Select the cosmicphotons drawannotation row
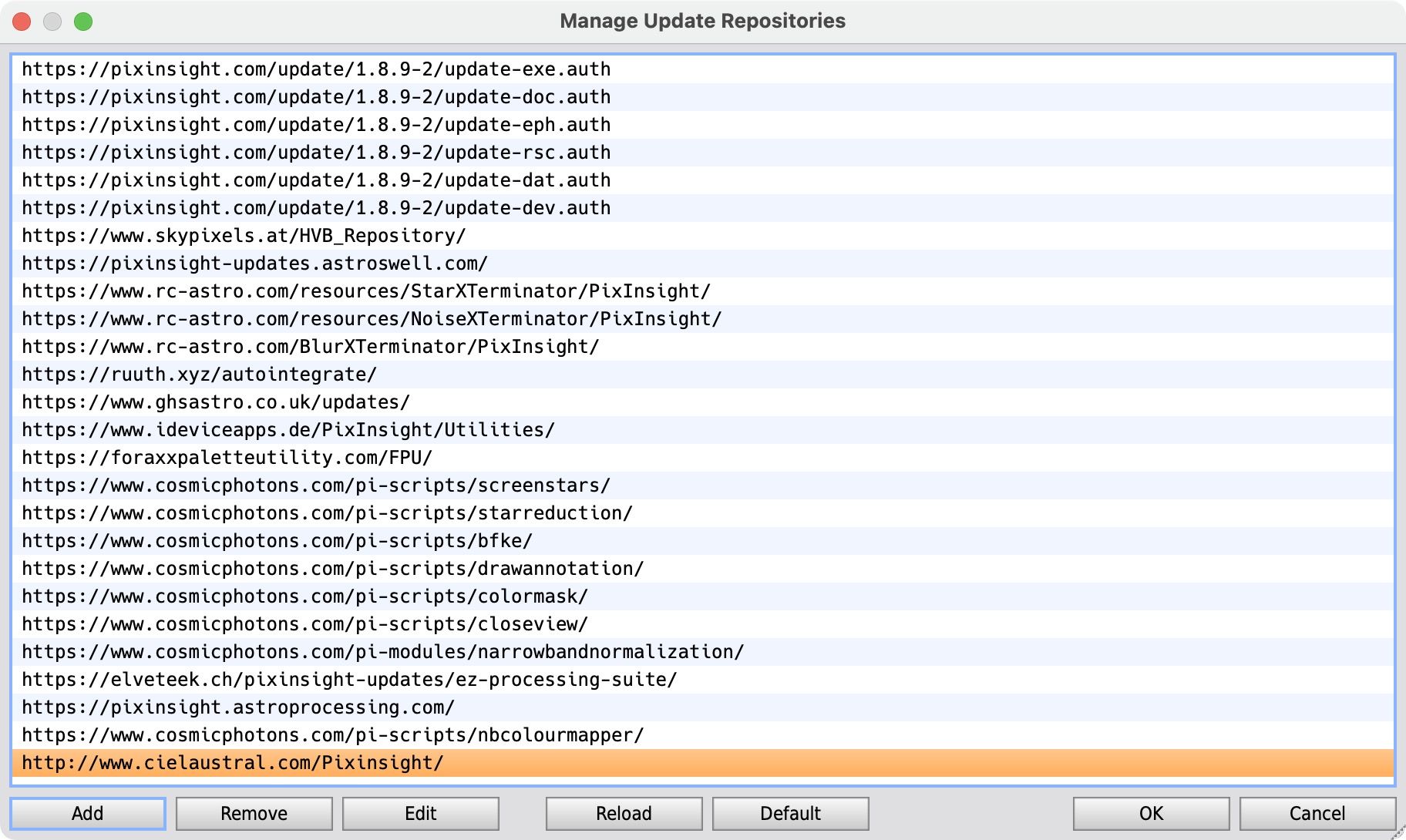The height and width of the screenshot is (840, 1406). (x=703, y=569)
